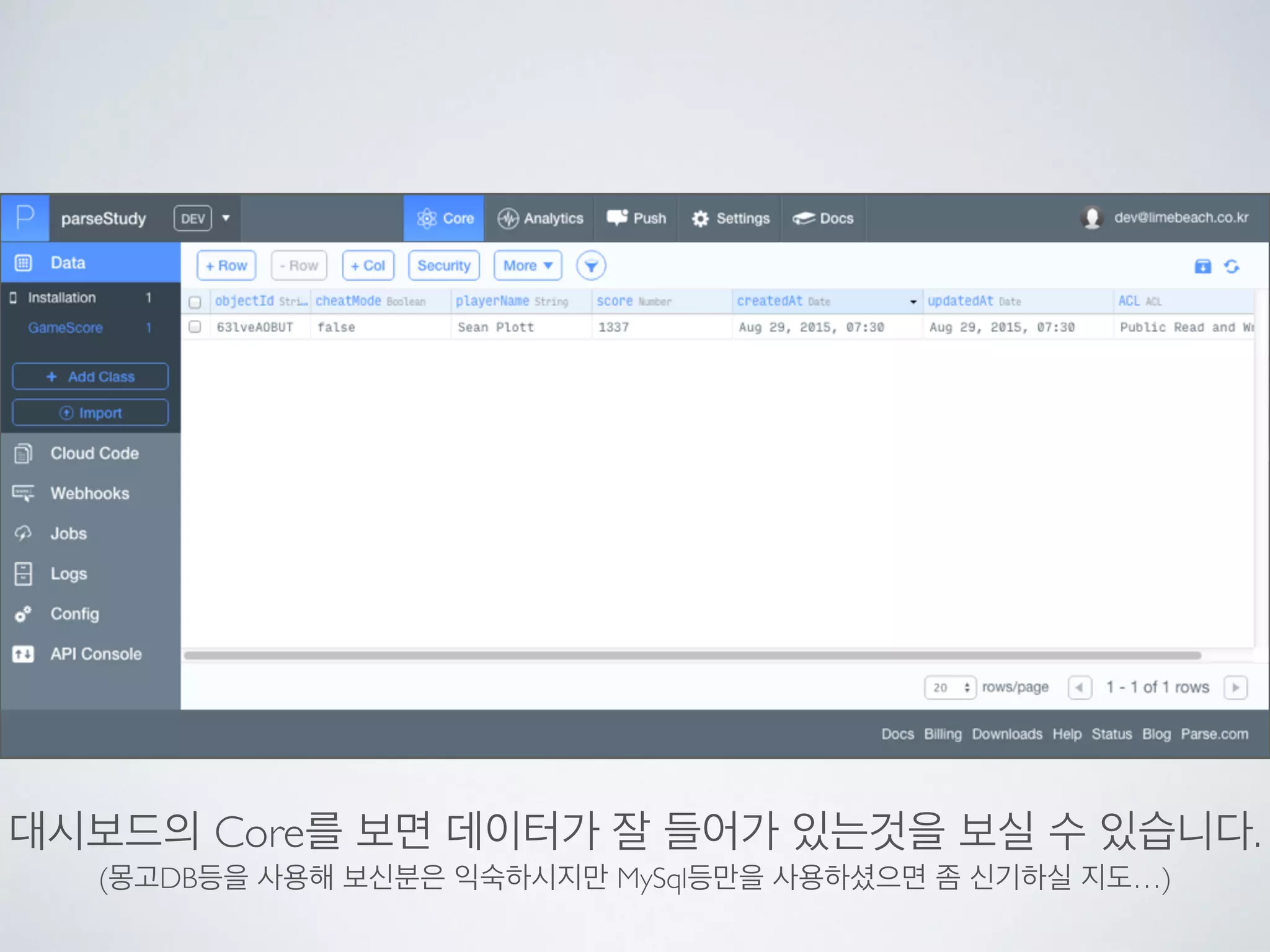Open the Billing footer link

(x=943, y=734)
